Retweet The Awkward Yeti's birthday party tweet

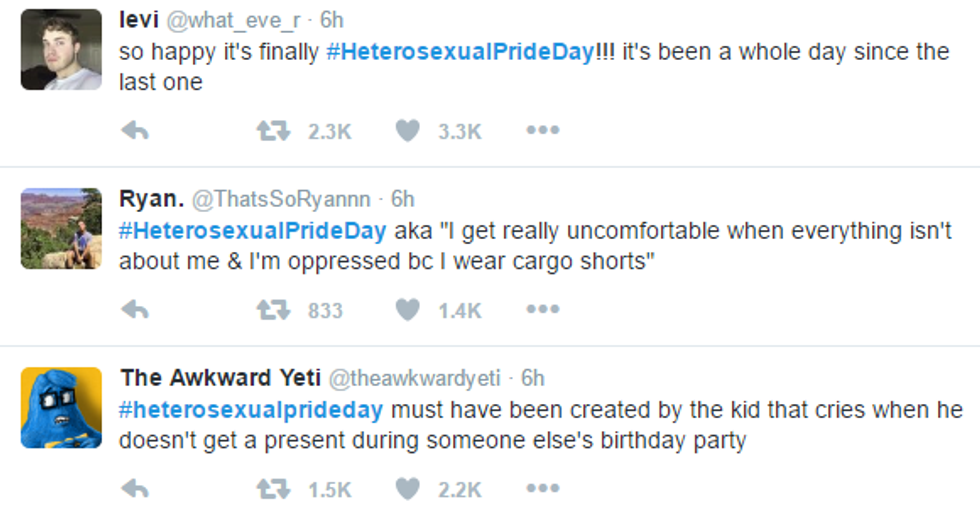[274, 489]
